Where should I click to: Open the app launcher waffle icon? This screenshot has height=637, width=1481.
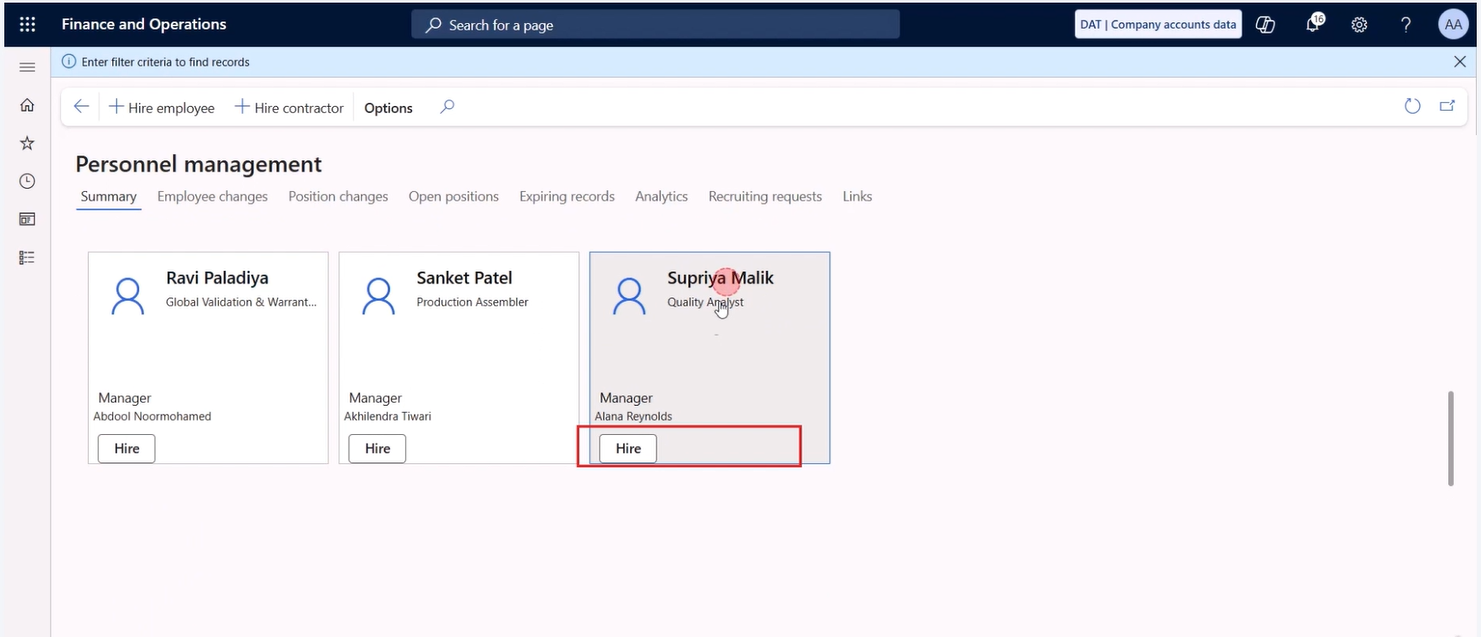coord(27,24)
